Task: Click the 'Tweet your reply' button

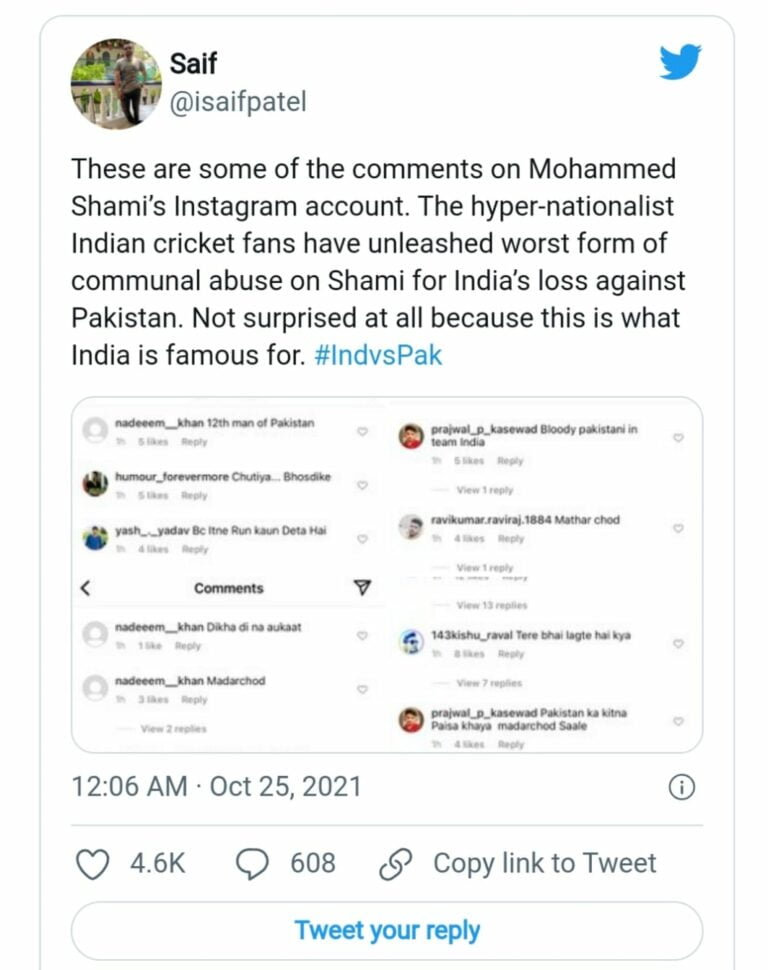Action: tap(387, 930)
